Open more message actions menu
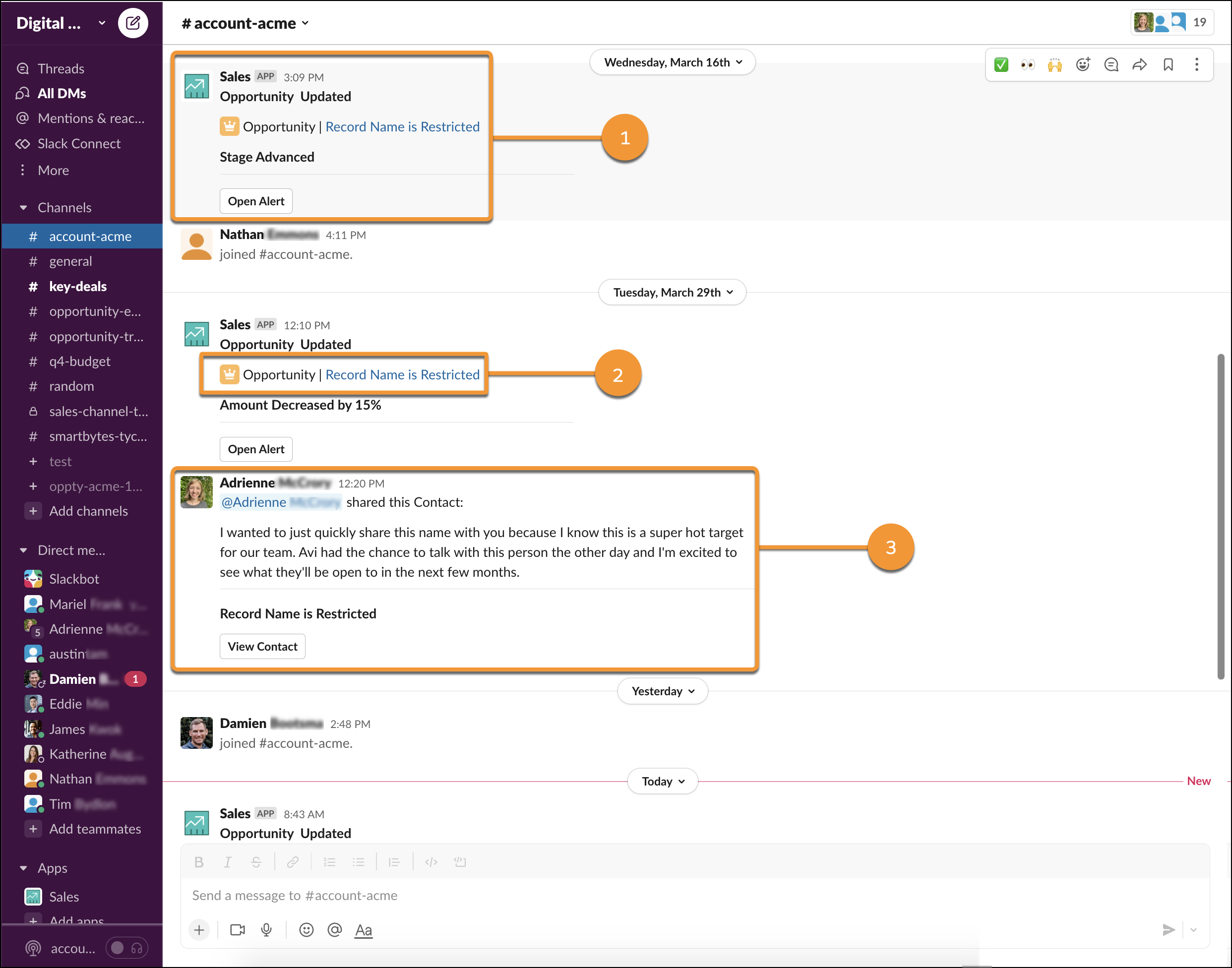 click(1197, 64)
